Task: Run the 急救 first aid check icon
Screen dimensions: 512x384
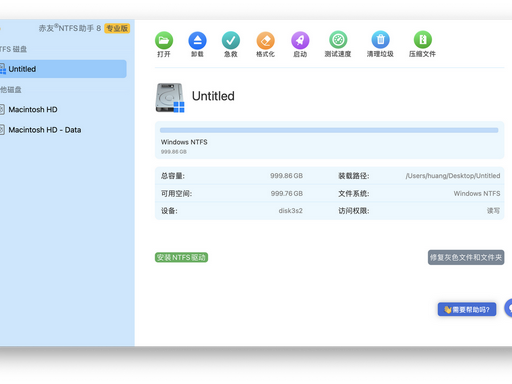Action: click(x=231, y=40)
